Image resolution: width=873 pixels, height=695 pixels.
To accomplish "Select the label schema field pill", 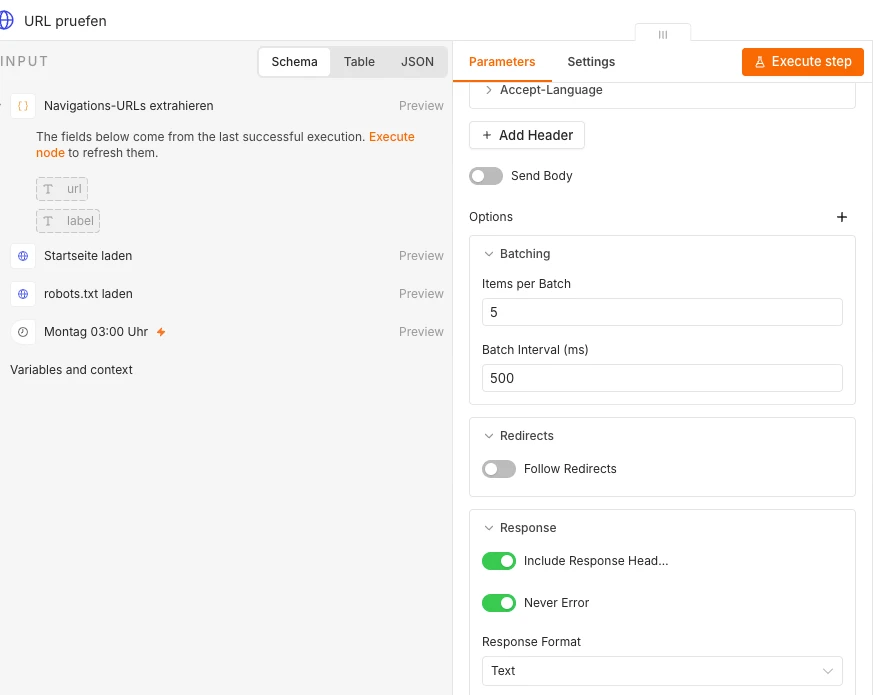I will pyautogui.click(x=68, y=221).
